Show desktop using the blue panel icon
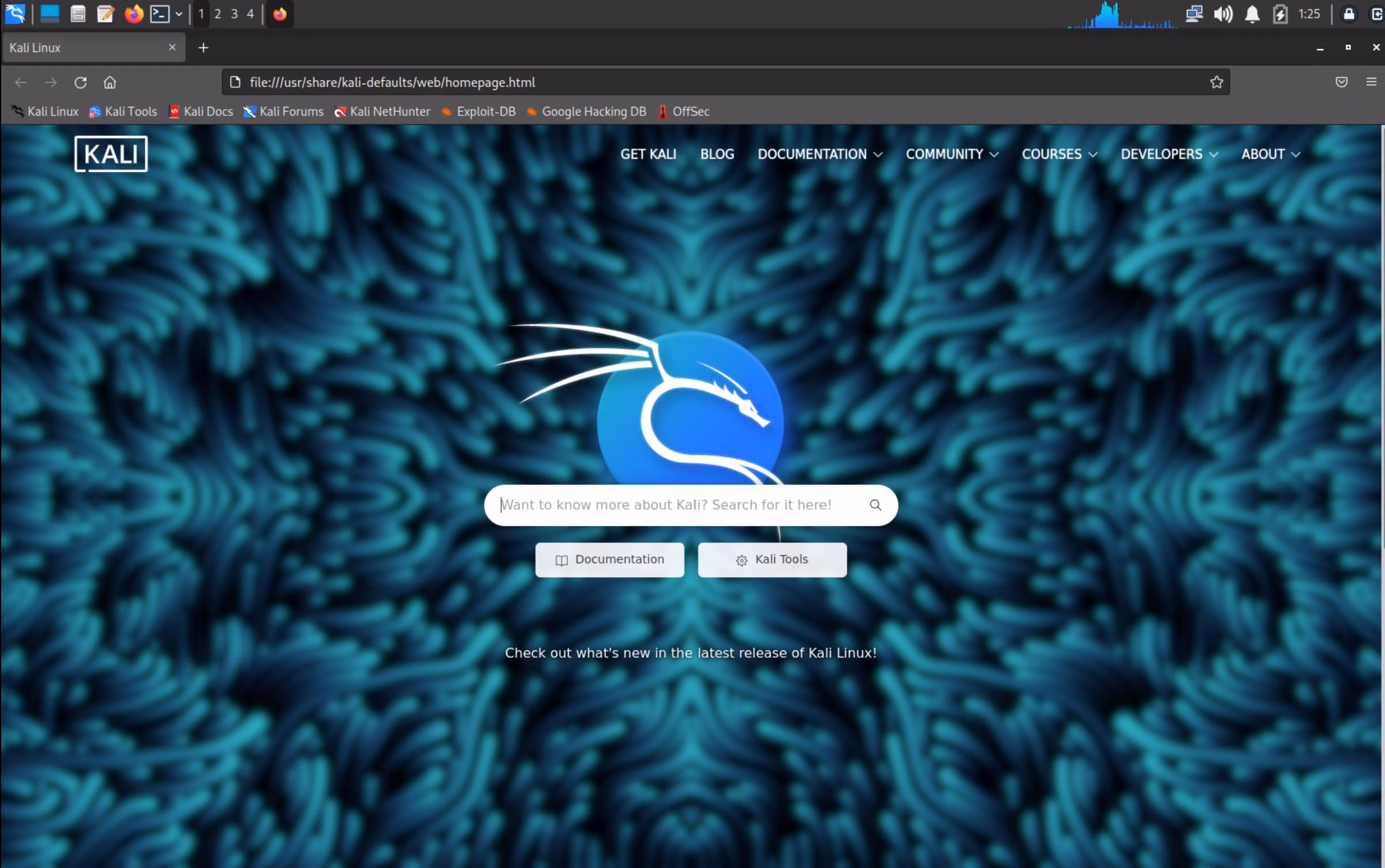The width and height of the screenshot is (1385, 868). (x=50, y=14)
